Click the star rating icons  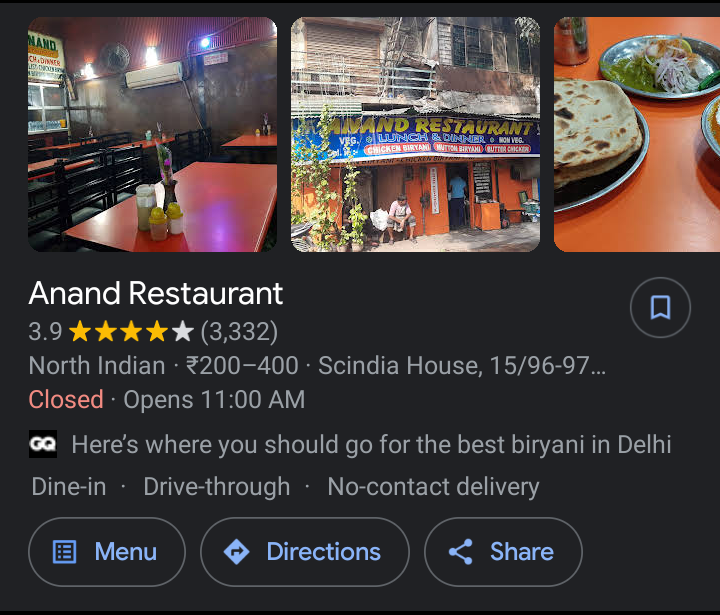[131, 332]
